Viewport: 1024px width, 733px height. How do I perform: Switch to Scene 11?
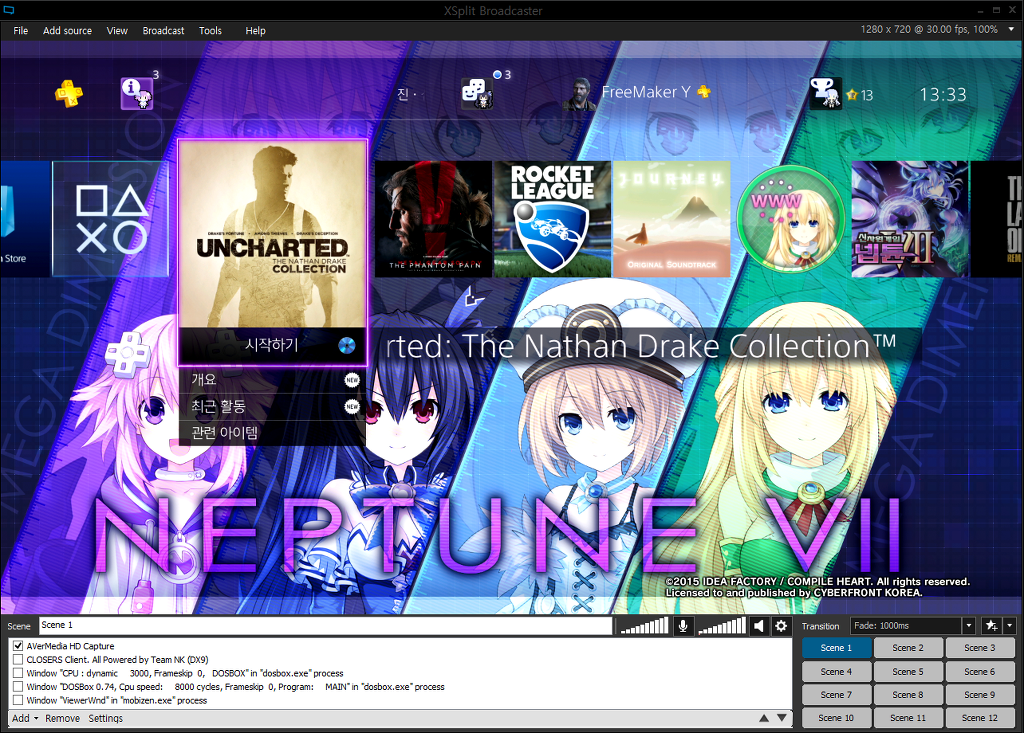coord(908,717)
